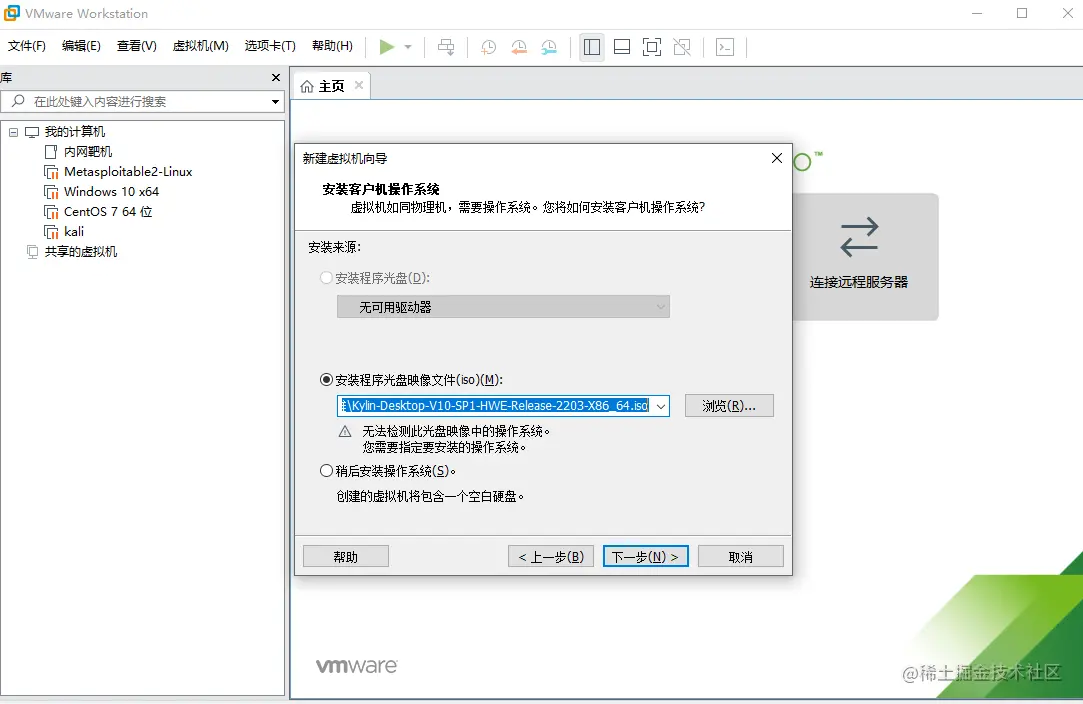Open the 文件(F) menu
The height and width of the screenshot is (704, 1083).
(26, 46)
